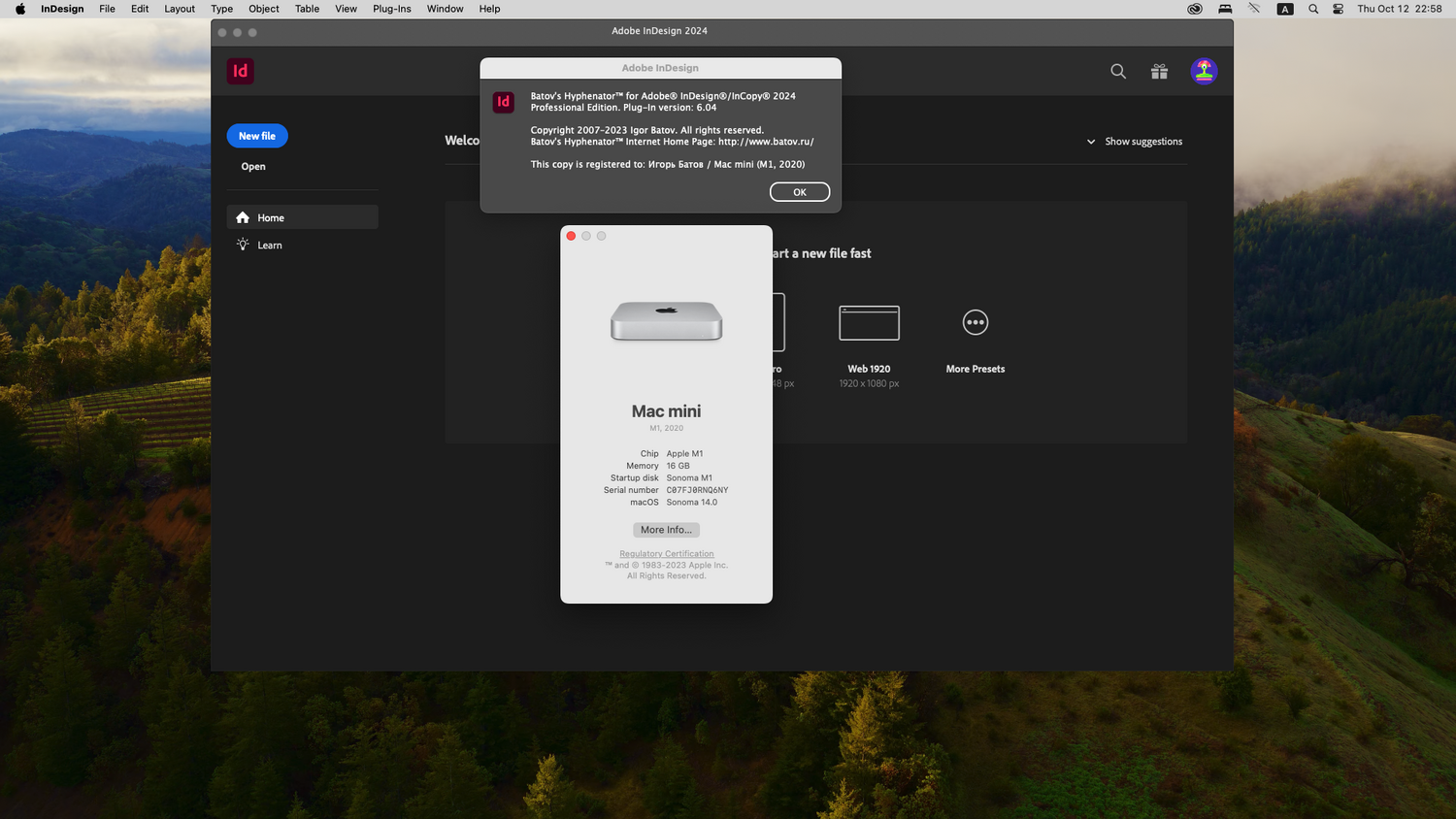The height and width of the screenshot is (819, 1456).
Task: Click the Memory value 16 GB
Action: pos(678,466)
